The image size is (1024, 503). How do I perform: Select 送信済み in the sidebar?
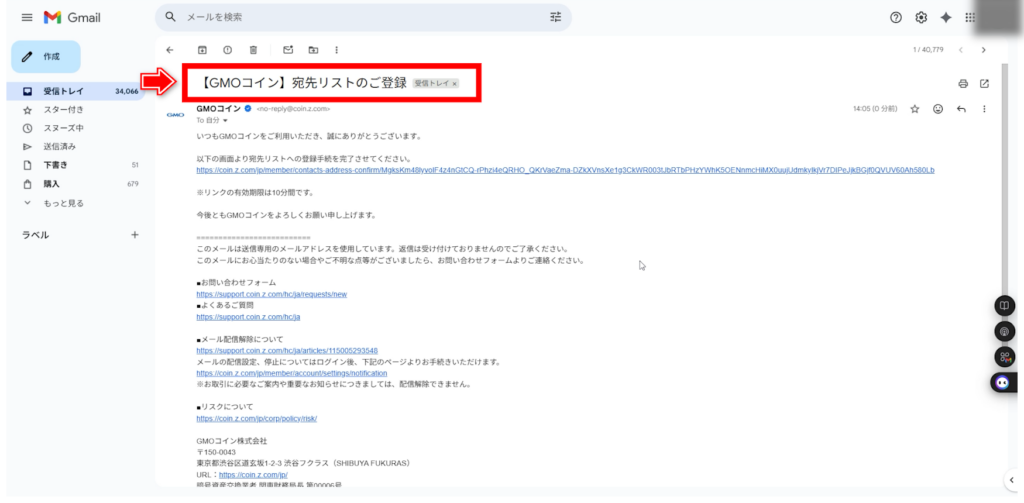[59, 146]
